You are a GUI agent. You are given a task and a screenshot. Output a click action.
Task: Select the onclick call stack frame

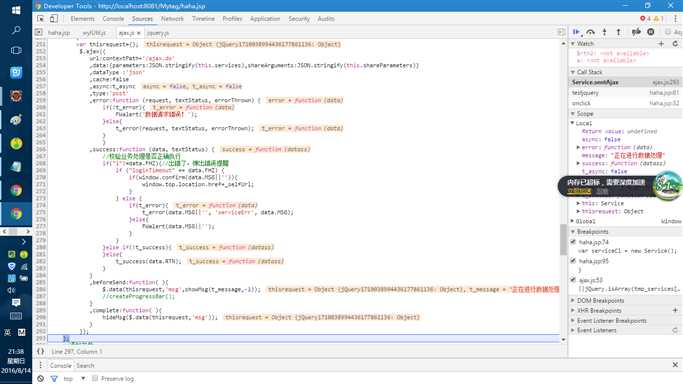626,103
